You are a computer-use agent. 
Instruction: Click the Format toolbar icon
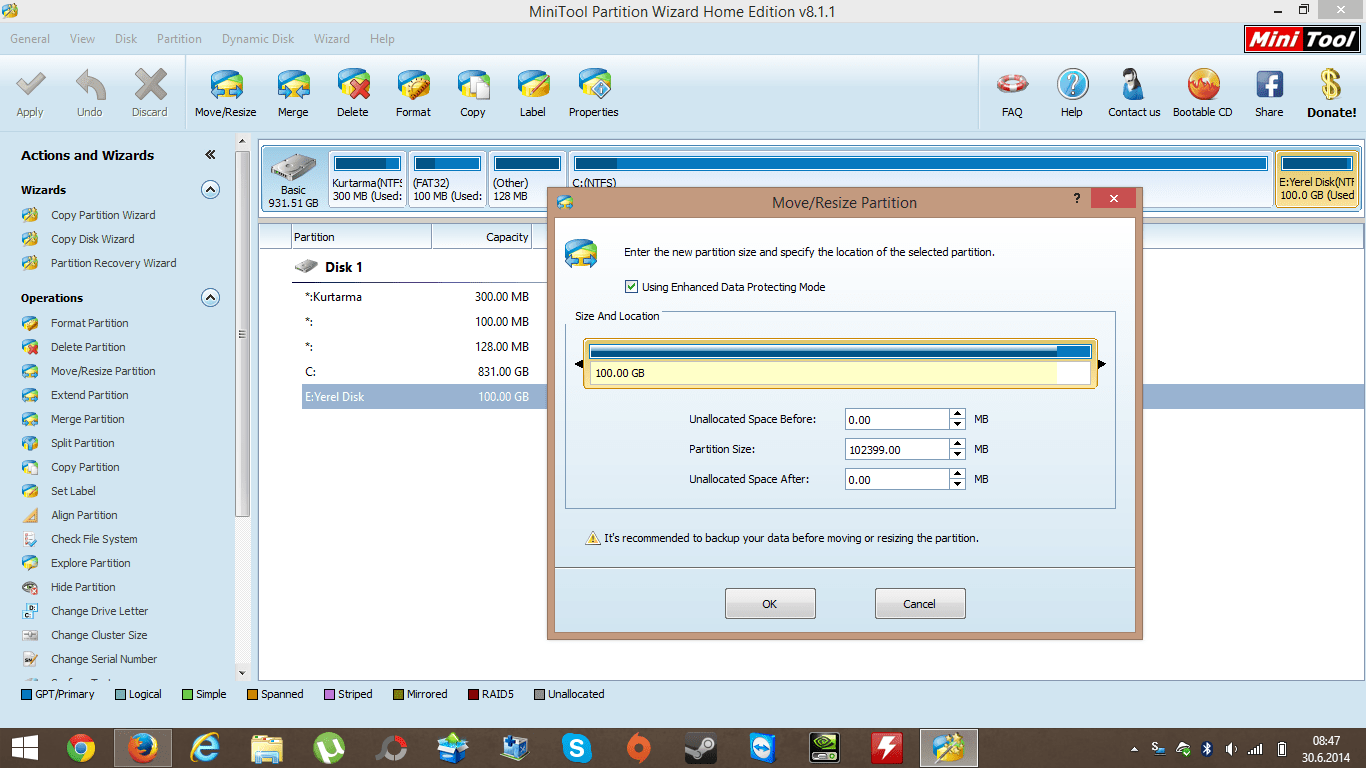pos(413,93)
